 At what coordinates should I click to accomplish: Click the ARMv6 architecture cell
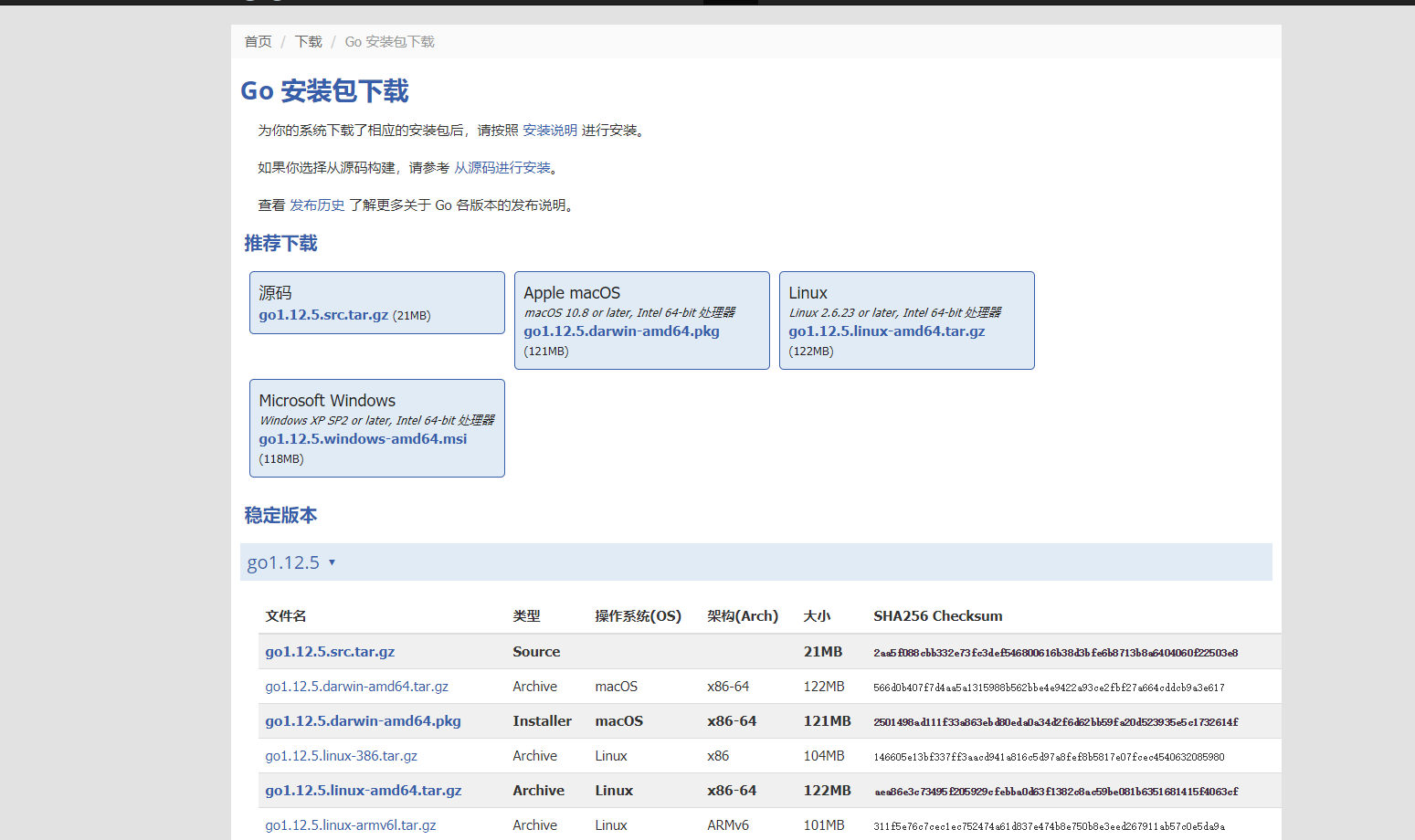tap(727, 825)
